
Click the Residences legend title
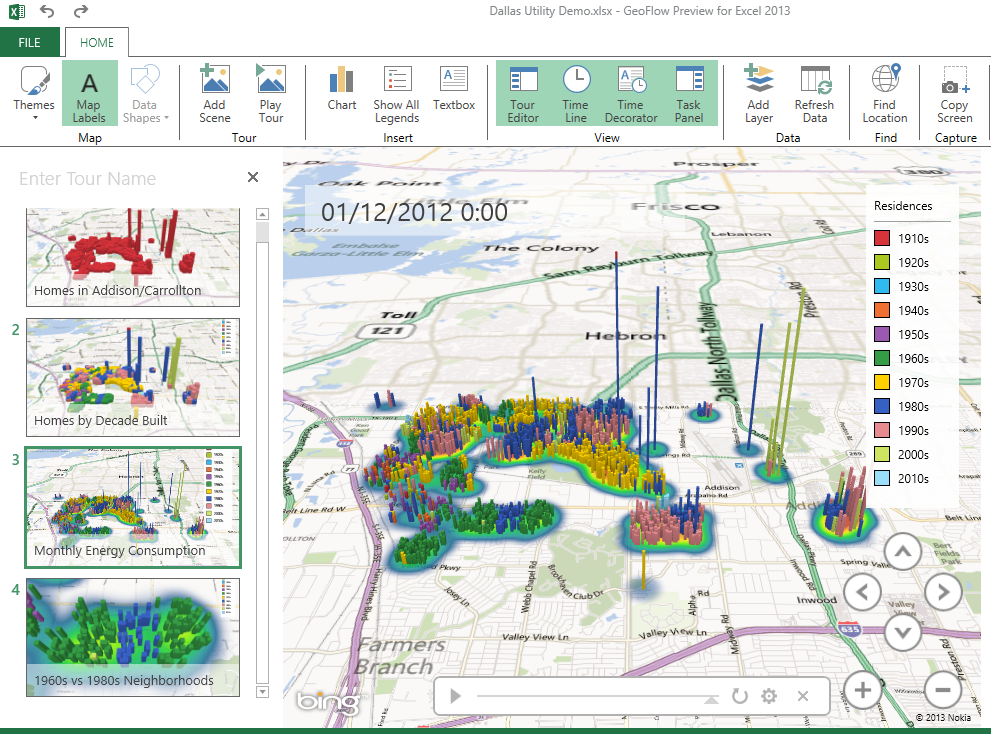tap(903, 205)
